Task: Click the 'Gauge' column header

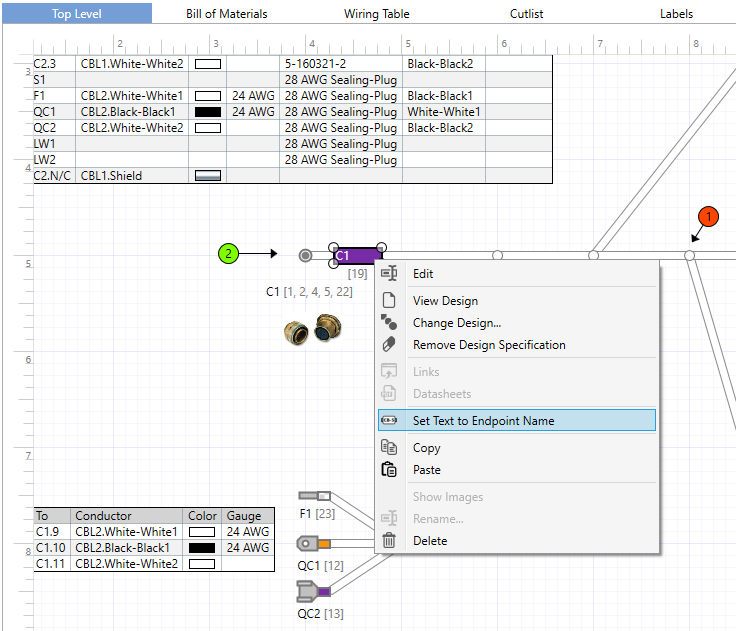Action: click(x=248, y=516)
